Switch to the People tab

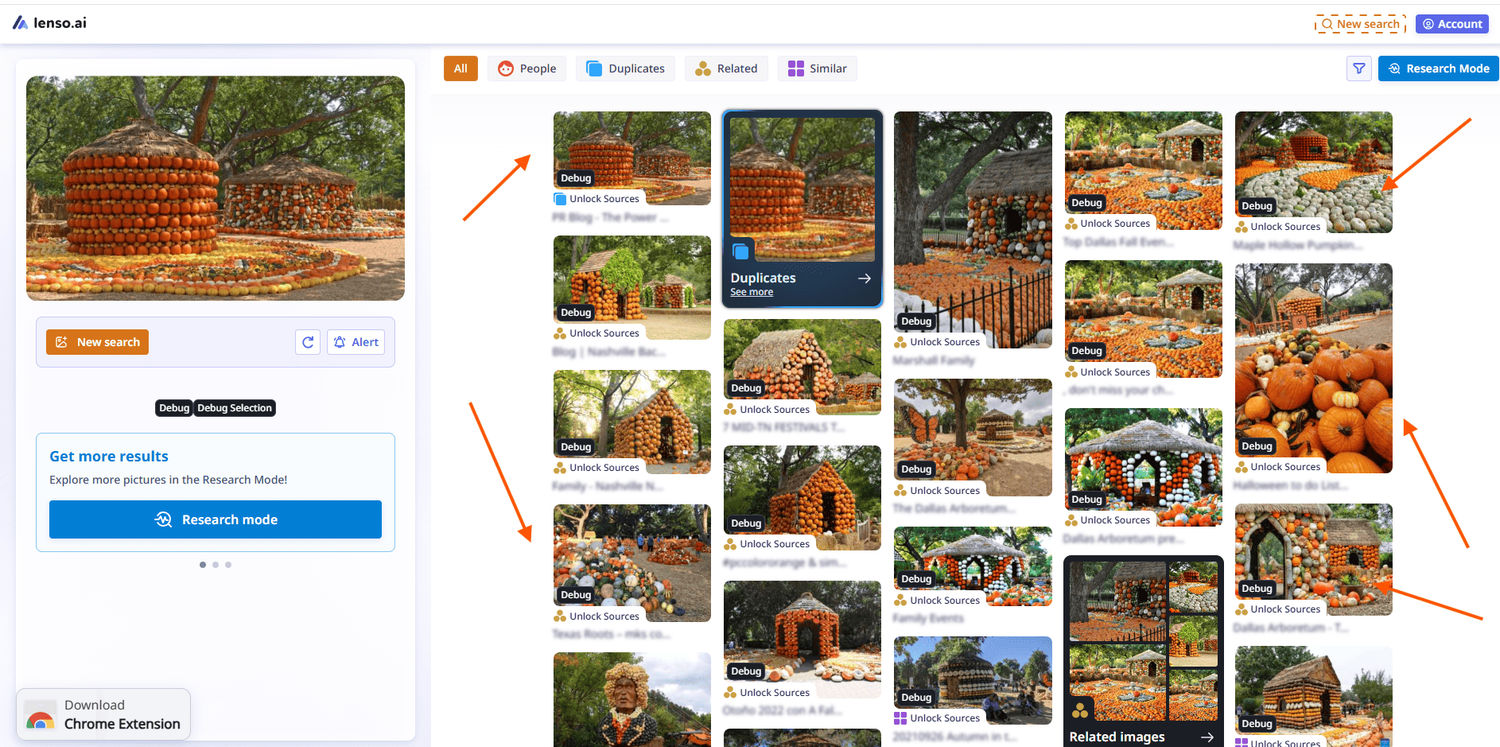(x=527, y=69)
